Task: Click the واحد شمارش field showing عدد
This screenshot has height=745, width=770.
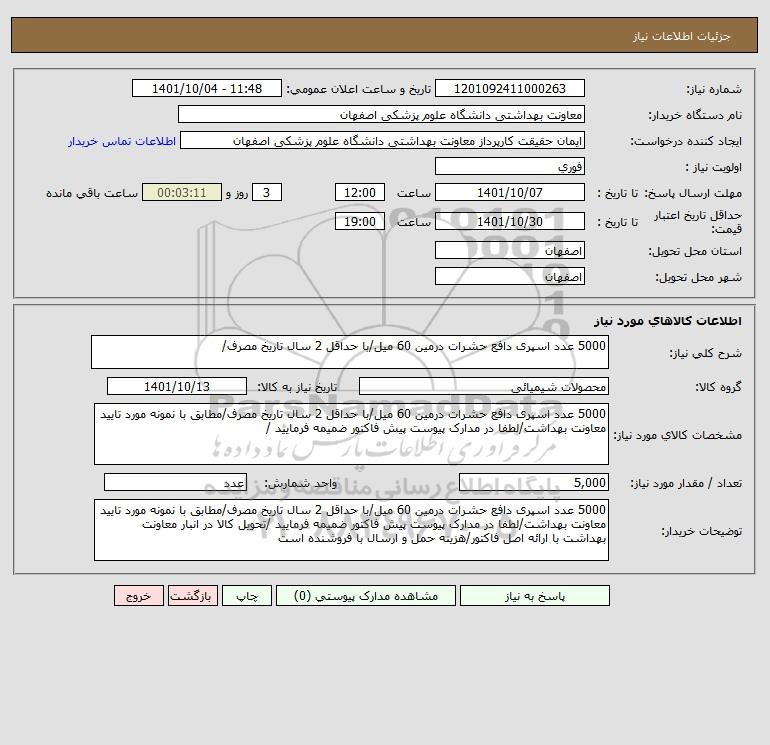Action: pyautogui.click(x=175, y=482)
